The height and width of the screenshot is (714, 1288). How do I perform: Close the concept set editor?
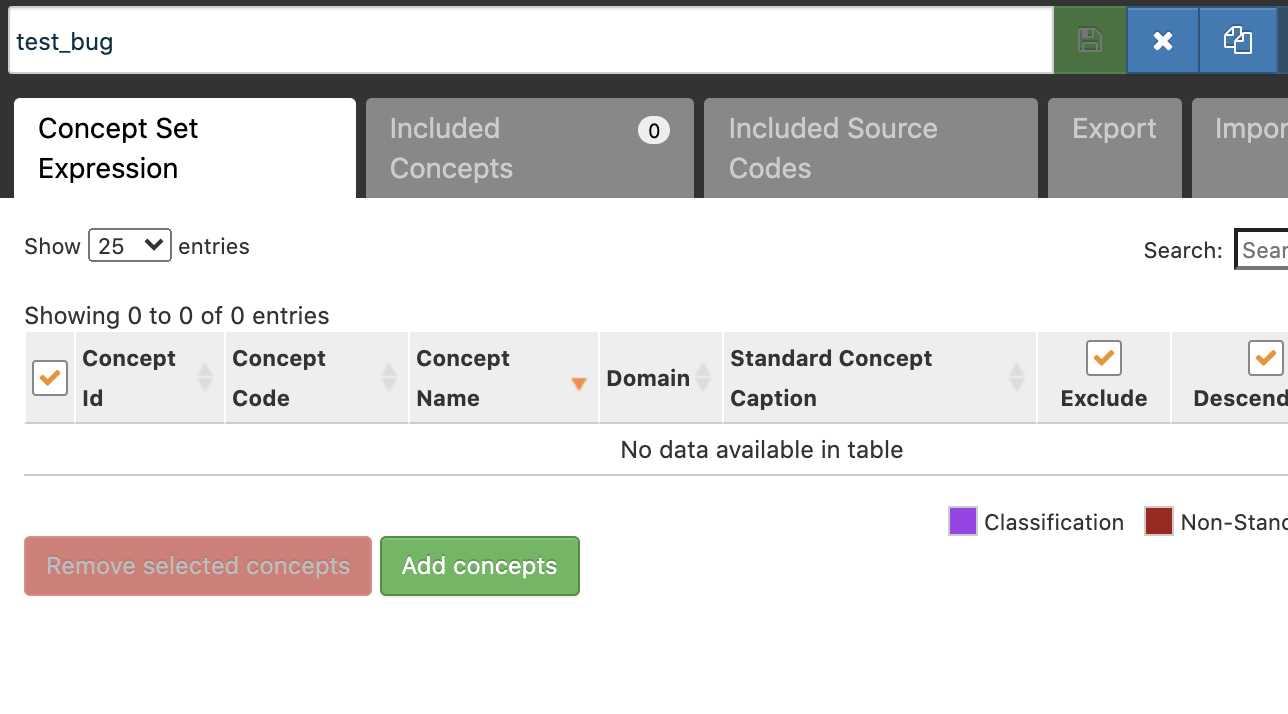[1162, 40]
